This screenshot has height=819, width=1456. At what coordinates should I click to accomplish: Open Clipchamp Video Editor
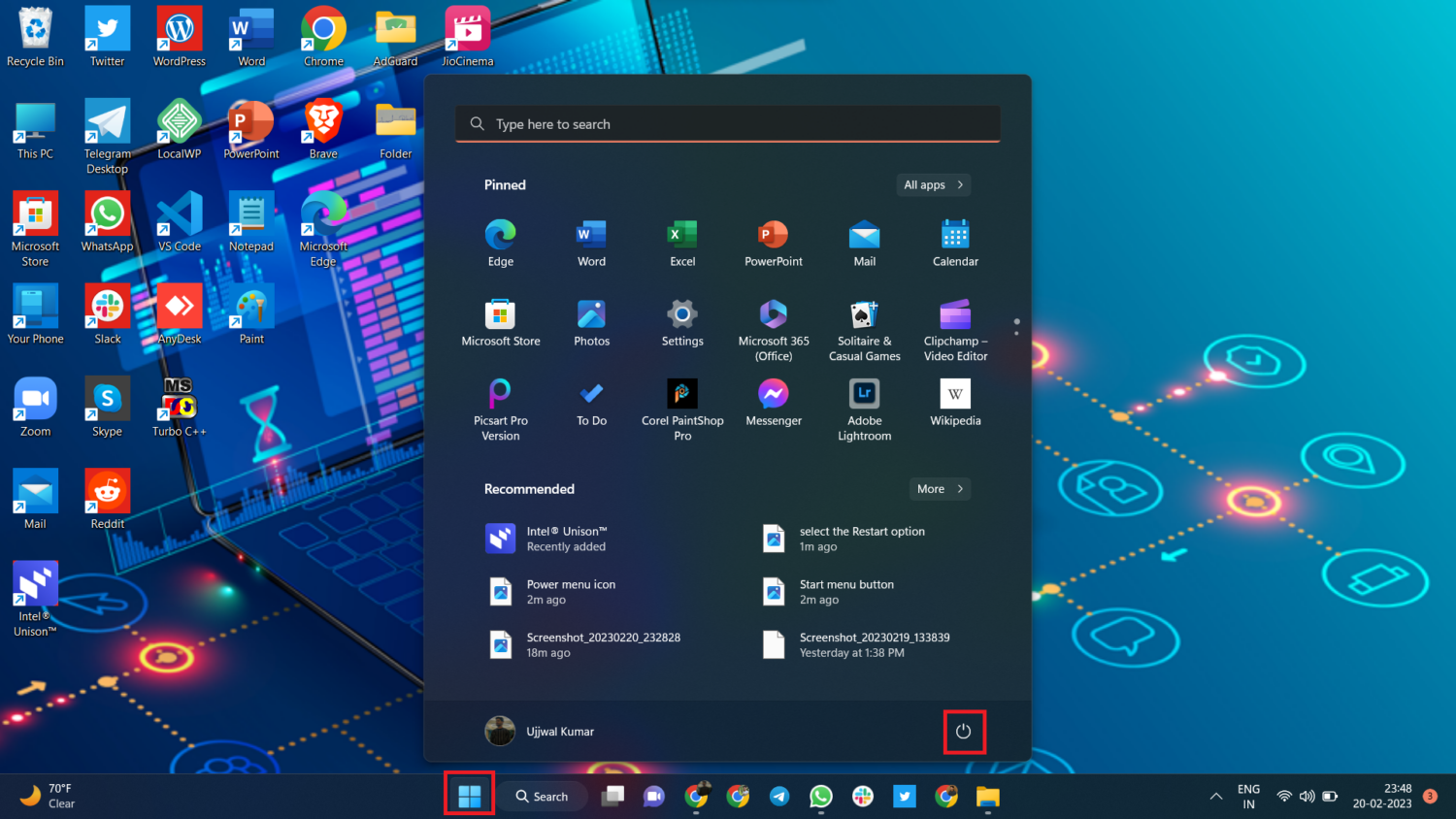point(955,330)
